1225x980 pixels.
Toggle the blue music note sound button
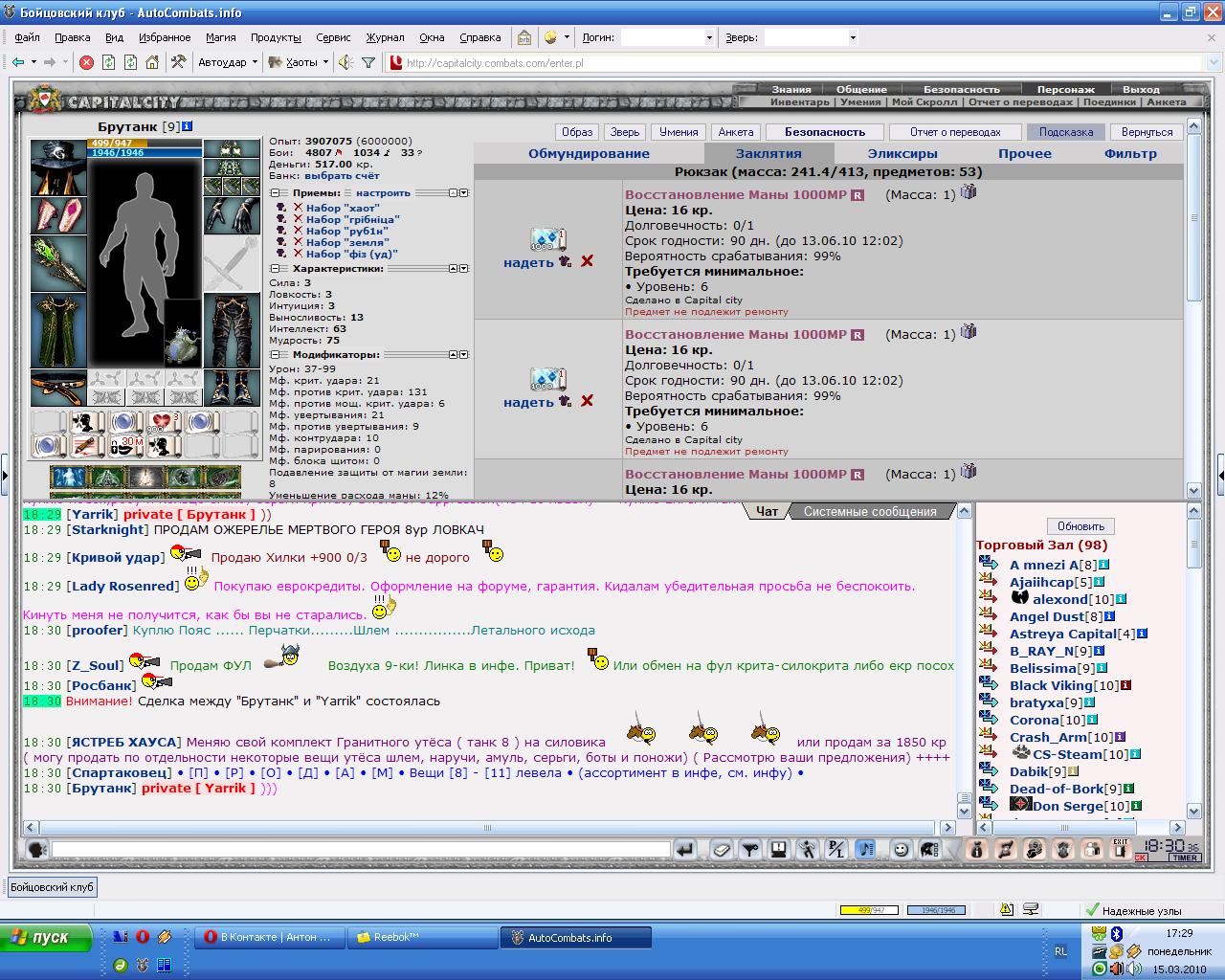865,849
